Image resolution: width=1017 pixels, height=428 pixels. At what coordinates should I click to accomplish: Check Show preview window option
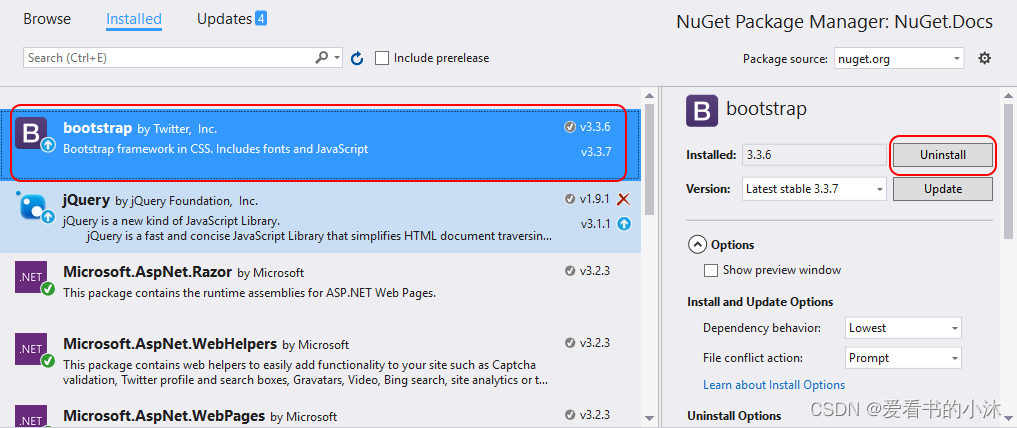coord(711,270)
